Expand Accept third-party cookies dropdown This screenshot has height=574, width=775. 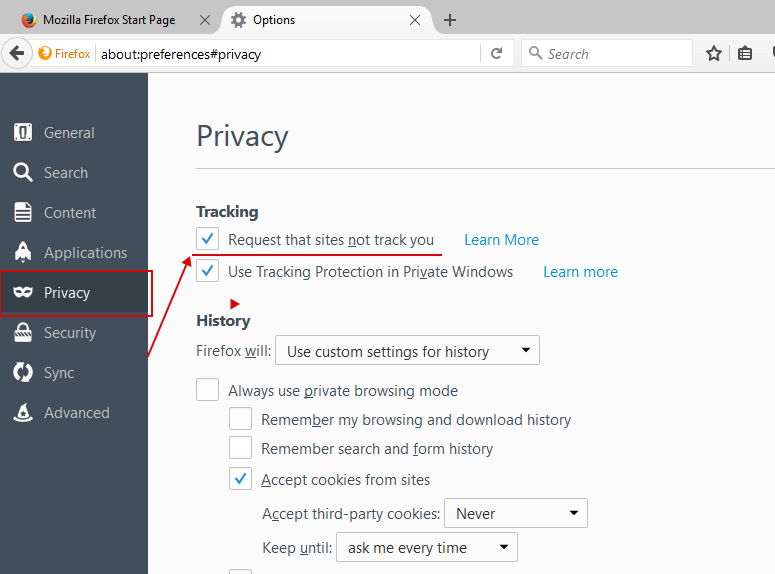[x=515, y=514]
